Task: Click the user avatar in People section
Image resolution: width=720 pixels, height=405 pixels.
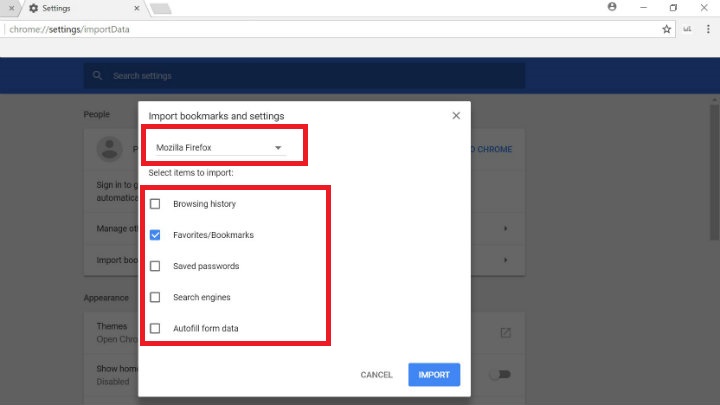Action: pyautogui.click(x=109, y=149)
